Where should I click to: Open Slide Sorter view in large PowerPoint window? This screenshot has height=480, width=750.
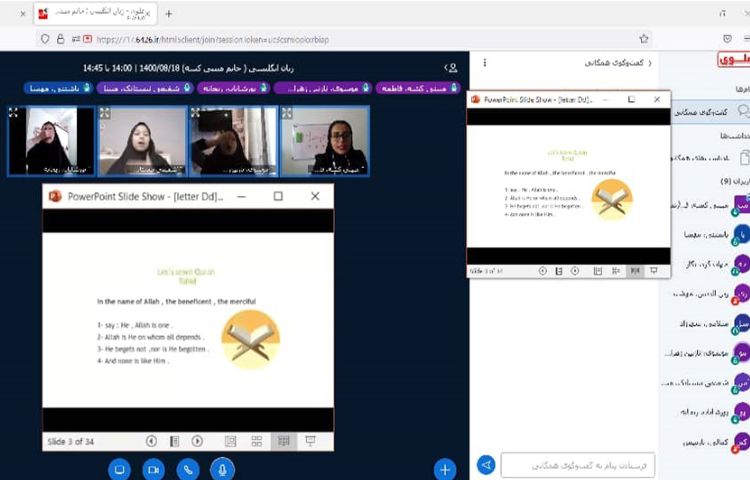click(x=257, y=441)
